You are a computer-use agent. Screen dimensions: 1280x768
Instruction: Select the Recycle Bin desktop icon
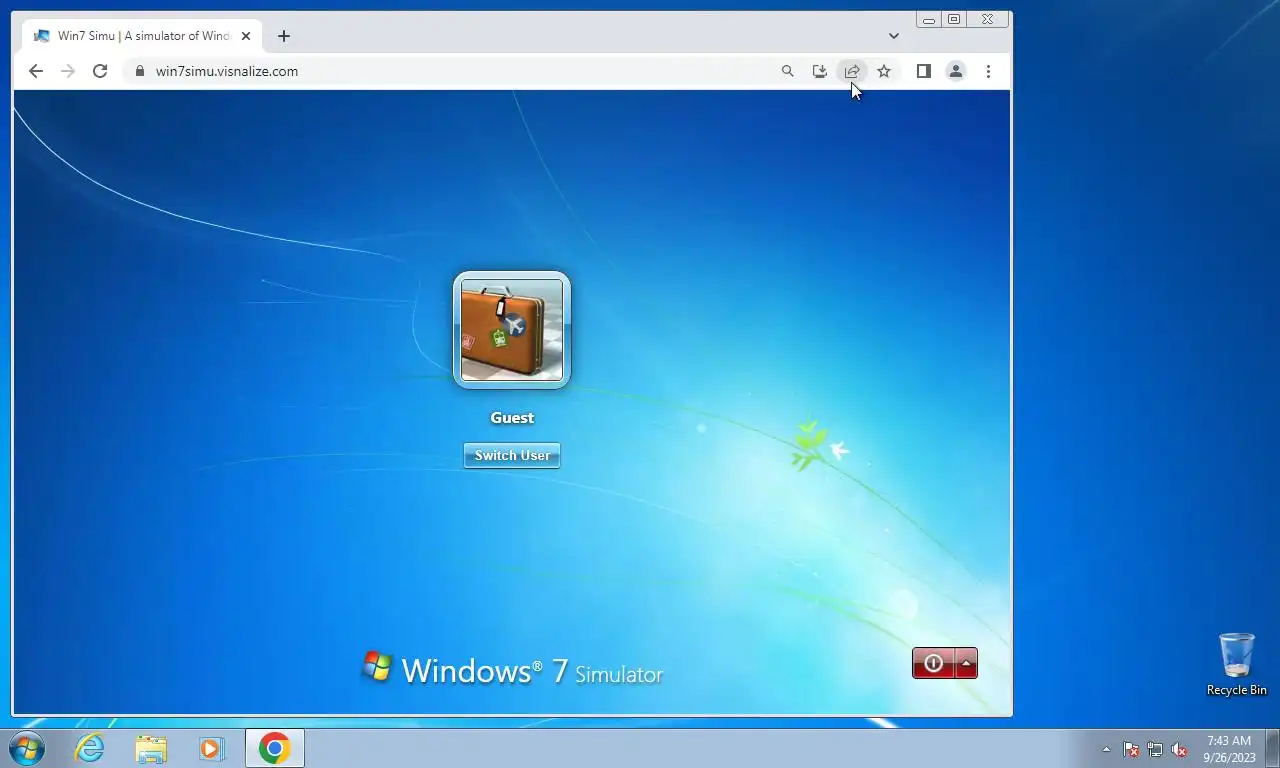[x=1237, y=665]
